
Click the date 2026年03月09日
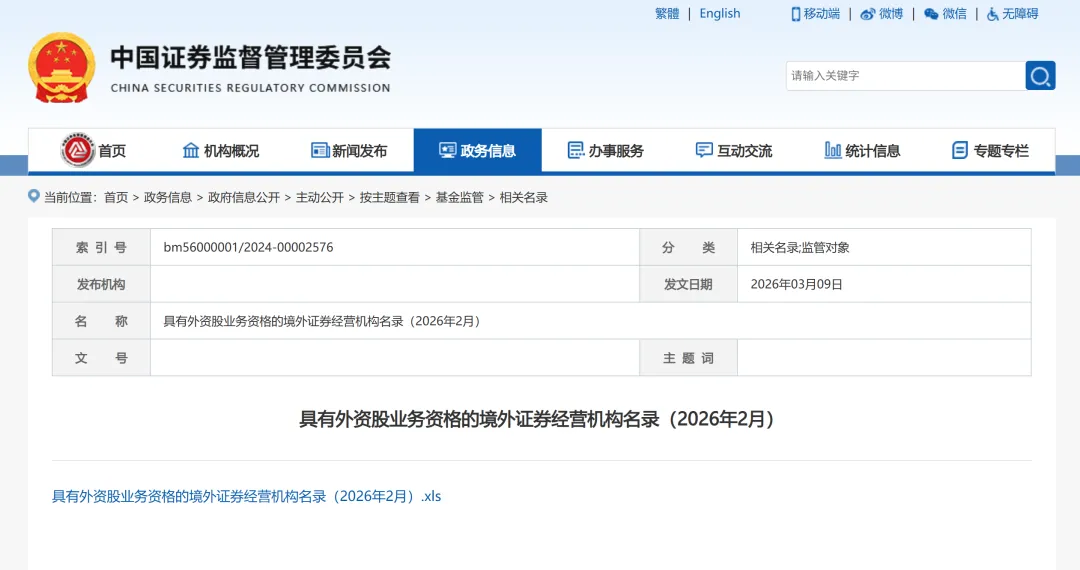796,284
